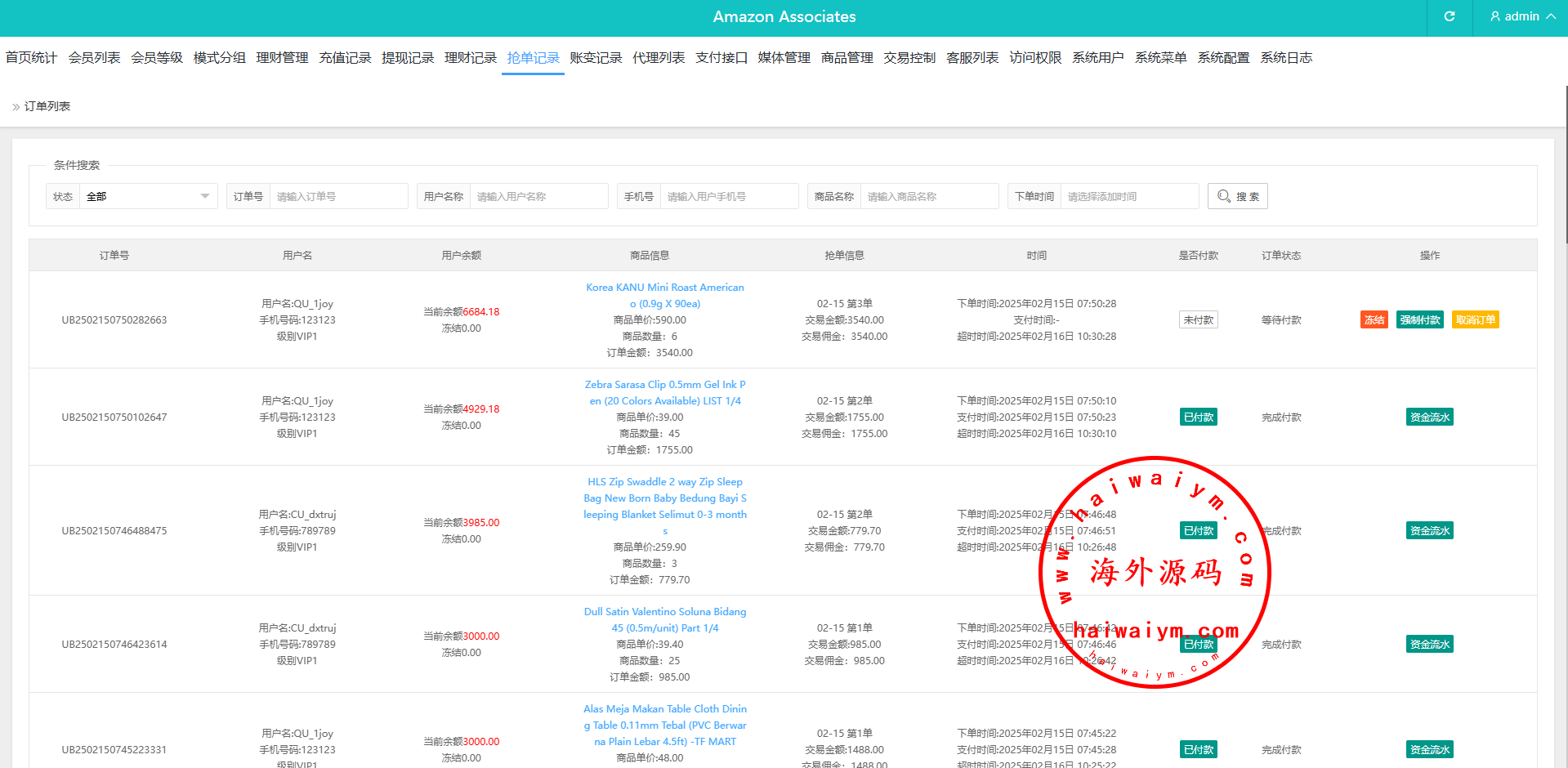Click the 未付款 status tag
1568x768 pixels.
click(1198, 320)
